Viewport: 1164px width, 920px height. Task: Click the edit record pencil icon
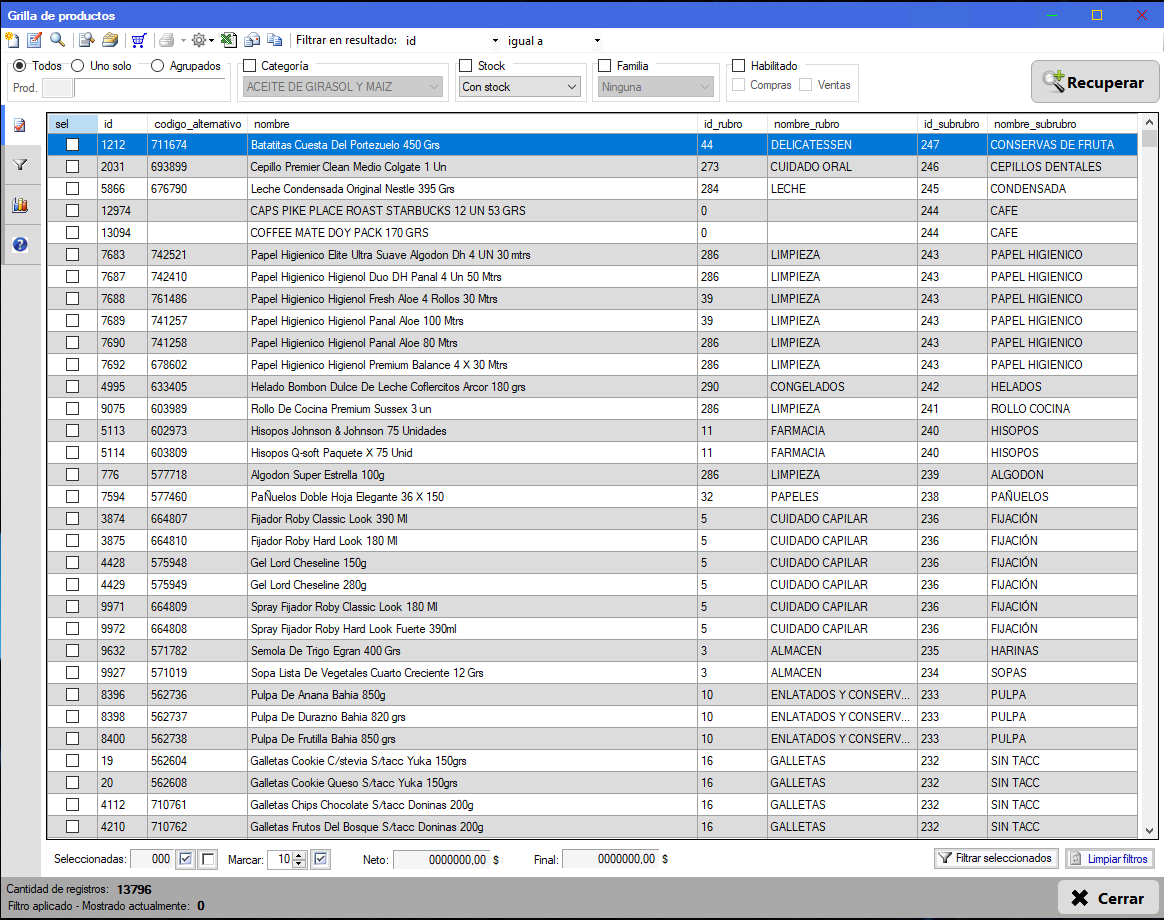[34, 40]
